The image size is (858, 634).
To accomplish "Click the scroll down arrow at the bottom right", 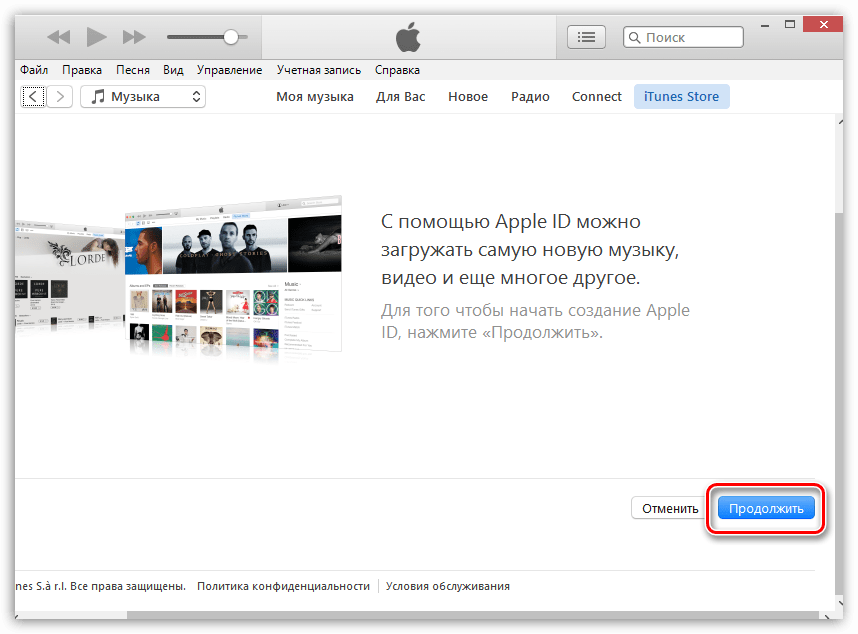I will [x=839, y=603].
